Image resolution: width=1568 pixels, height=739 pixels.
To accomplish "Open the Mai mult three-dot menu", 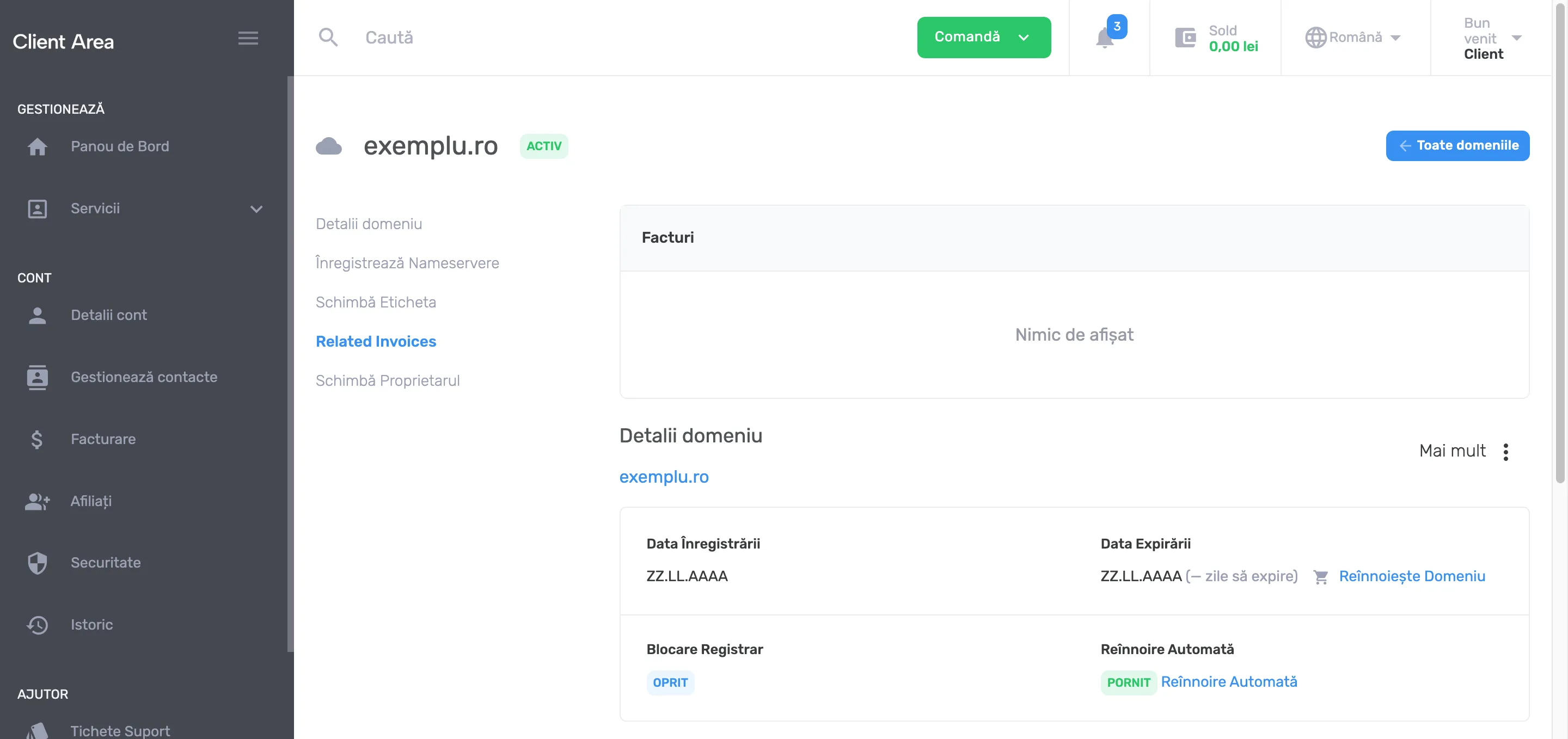I will 1505,452.
